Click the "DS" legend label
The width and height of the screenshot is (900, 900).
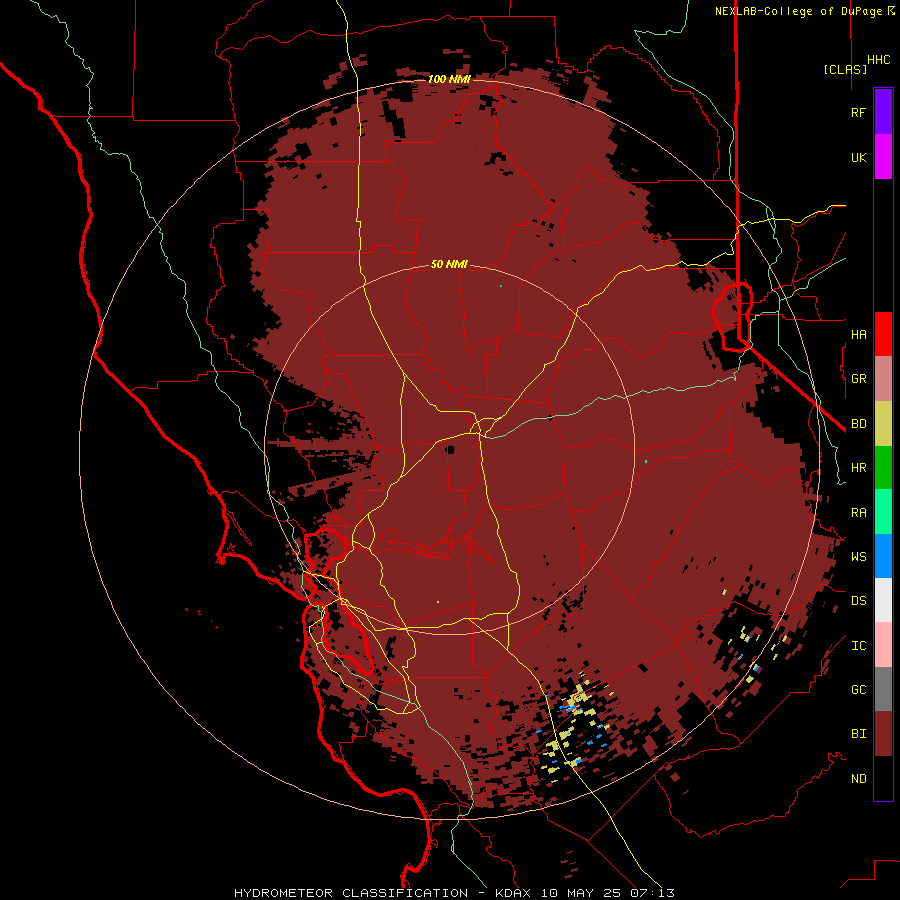click(x=858, y=601)
